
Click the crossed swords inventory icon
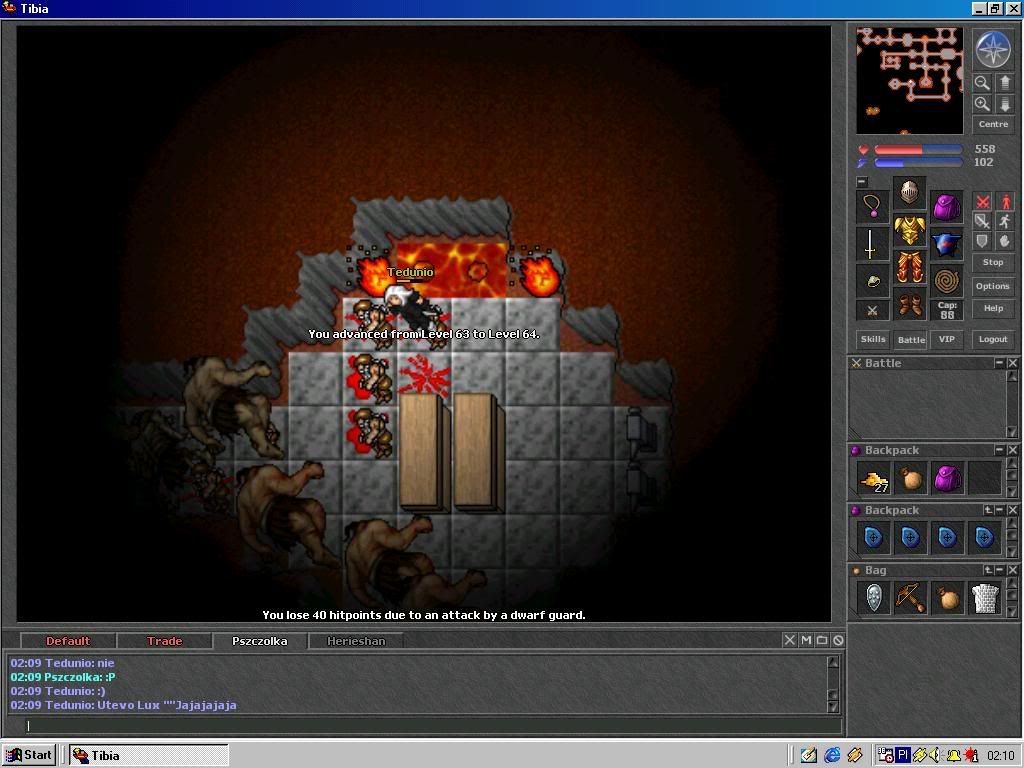(872, 311)
